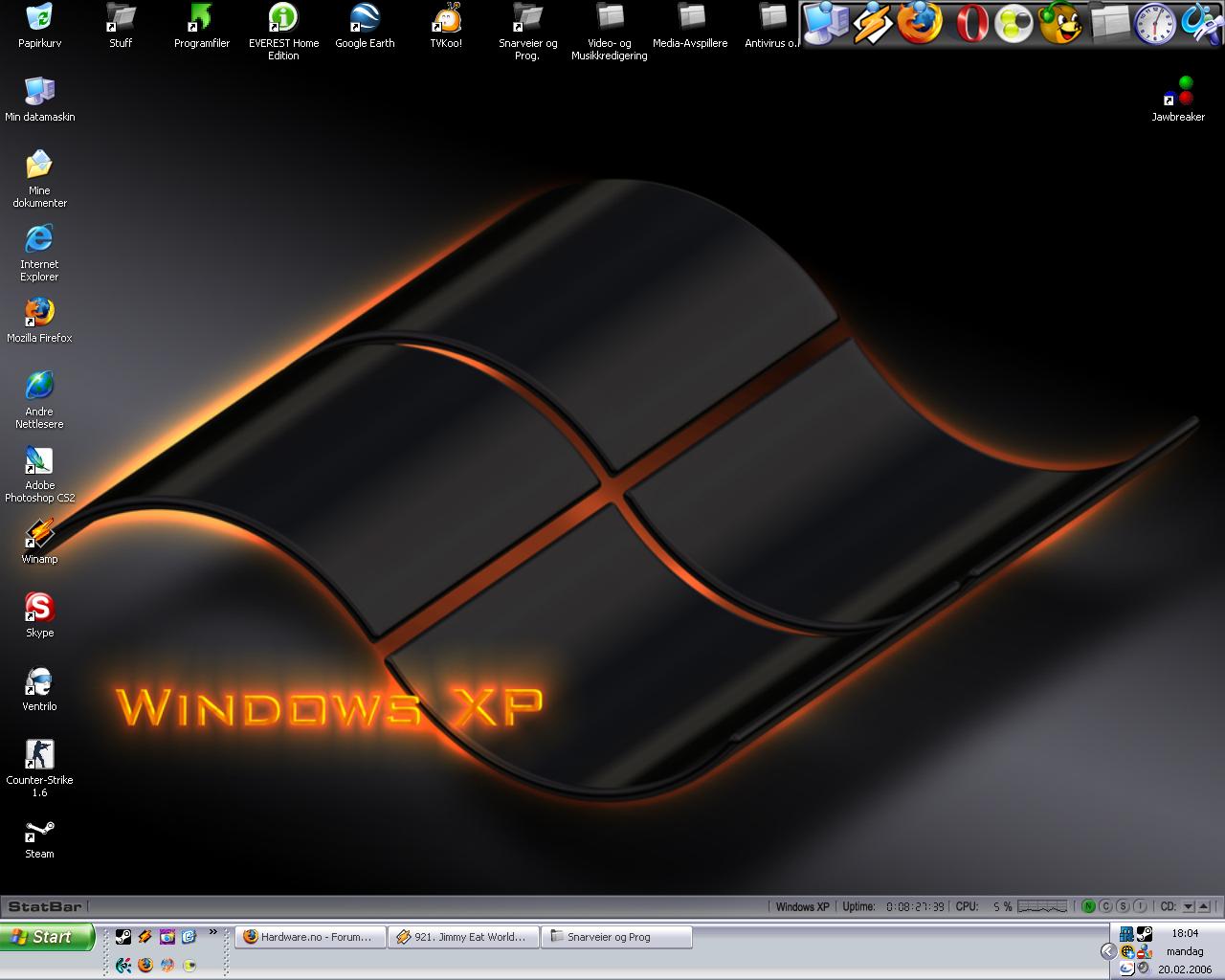The image size is (1225, 980).
Task: Click grey folder icon in top dock
Action: (x=1109, y=23)
